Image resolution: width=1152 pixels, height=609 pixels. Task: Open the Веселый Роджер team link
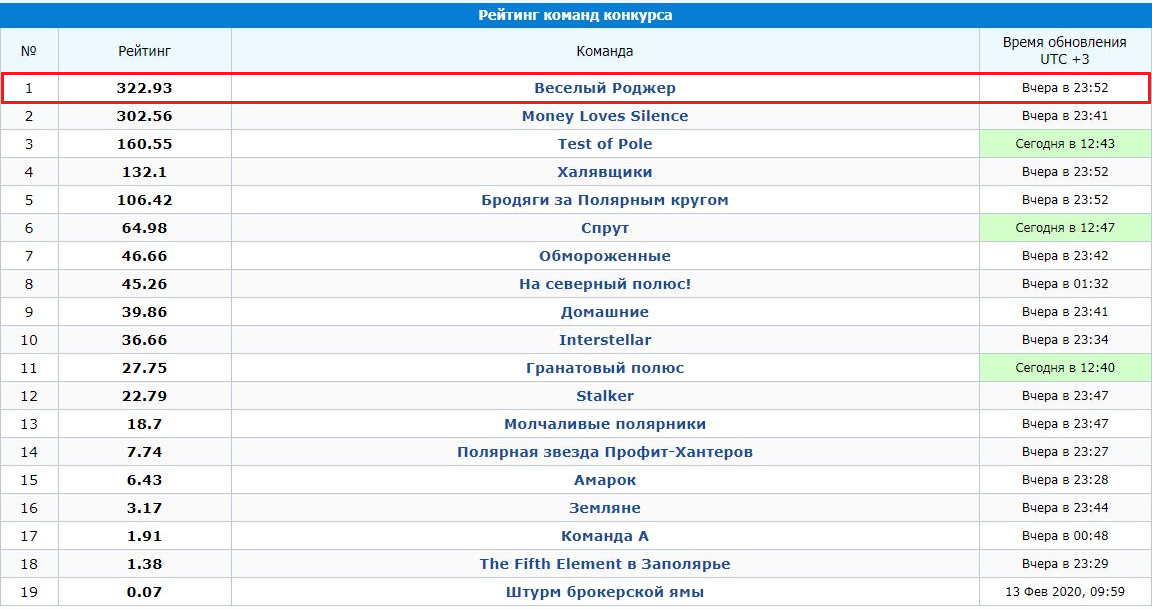(604, 88)
